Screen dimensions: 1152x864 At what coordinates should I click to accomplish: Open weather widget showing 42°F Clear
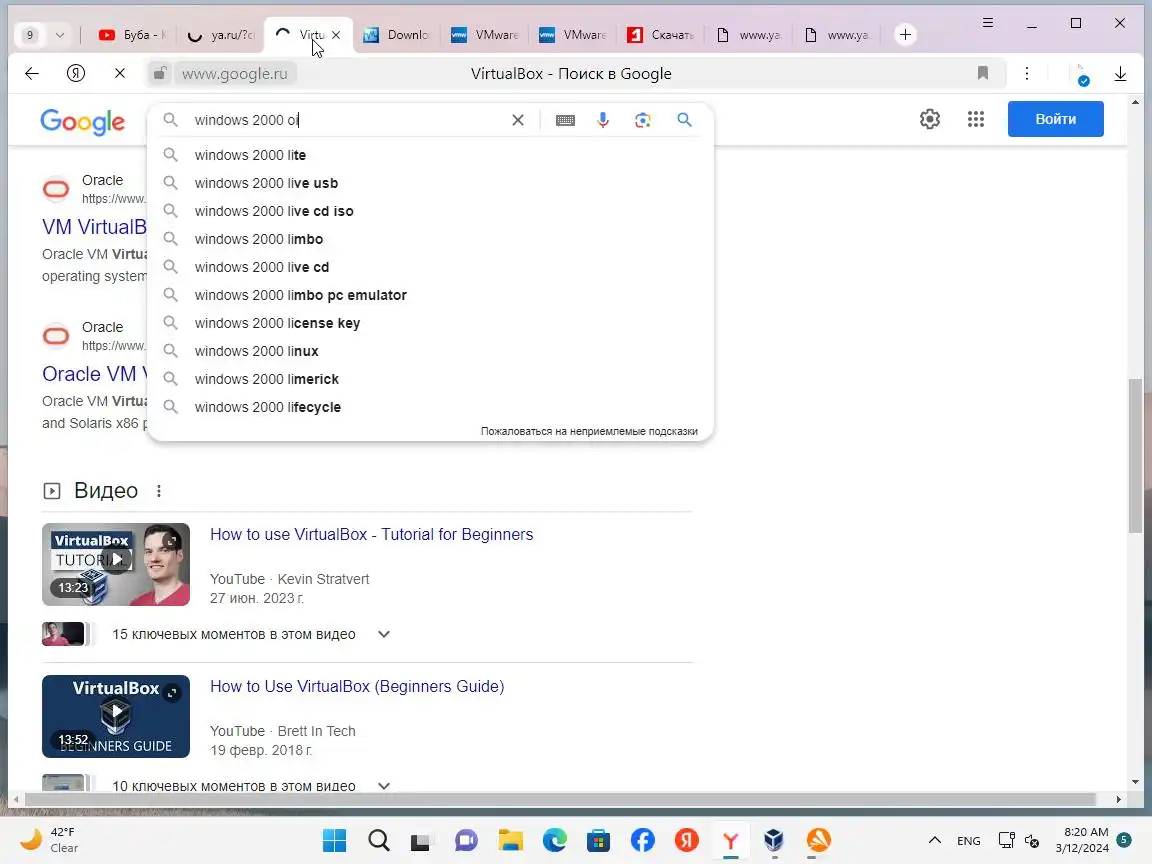[x=50, y=840]
